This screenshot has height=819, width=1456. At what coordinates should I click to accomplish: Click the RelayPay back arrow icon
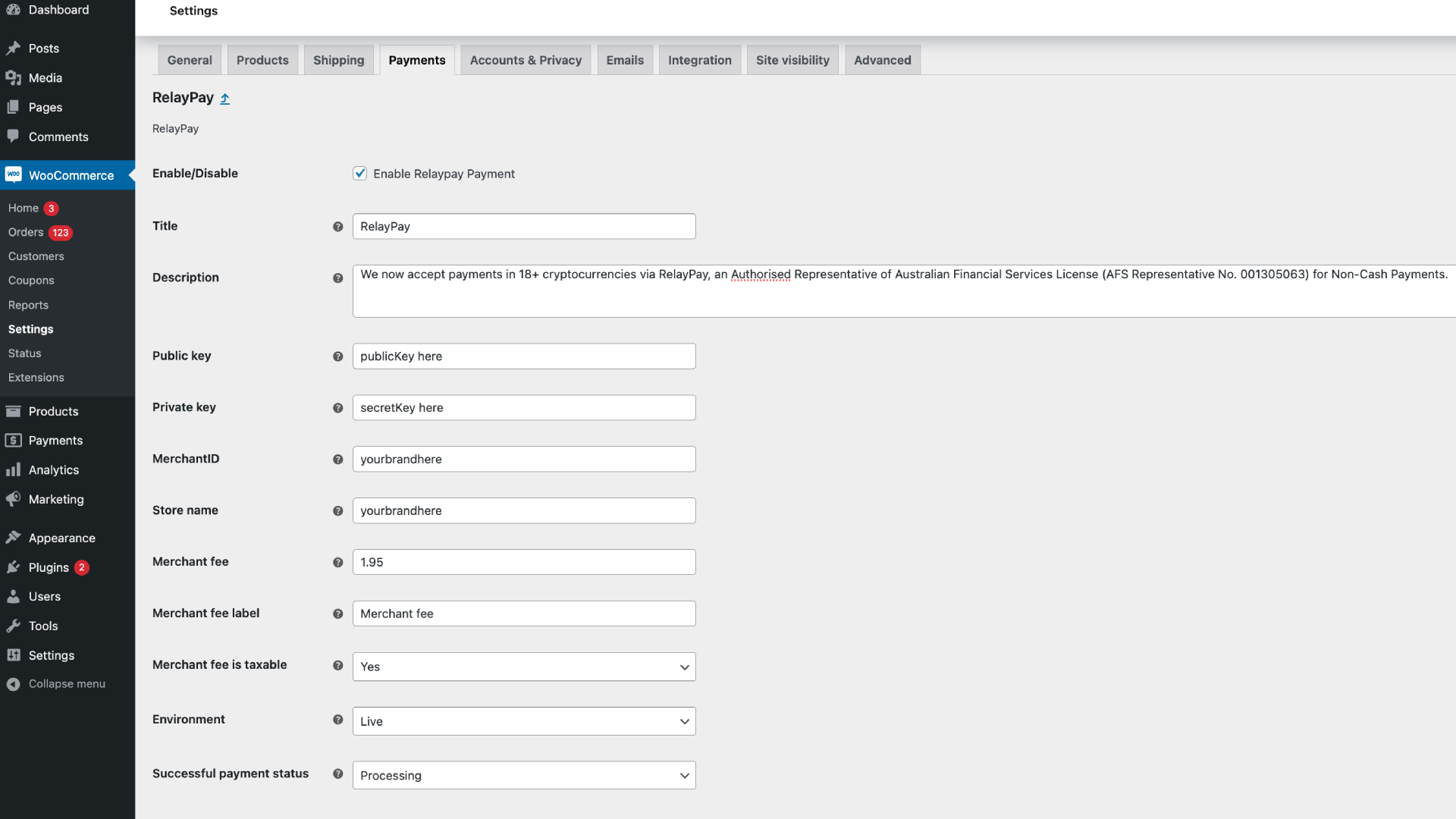pos(224,99)
